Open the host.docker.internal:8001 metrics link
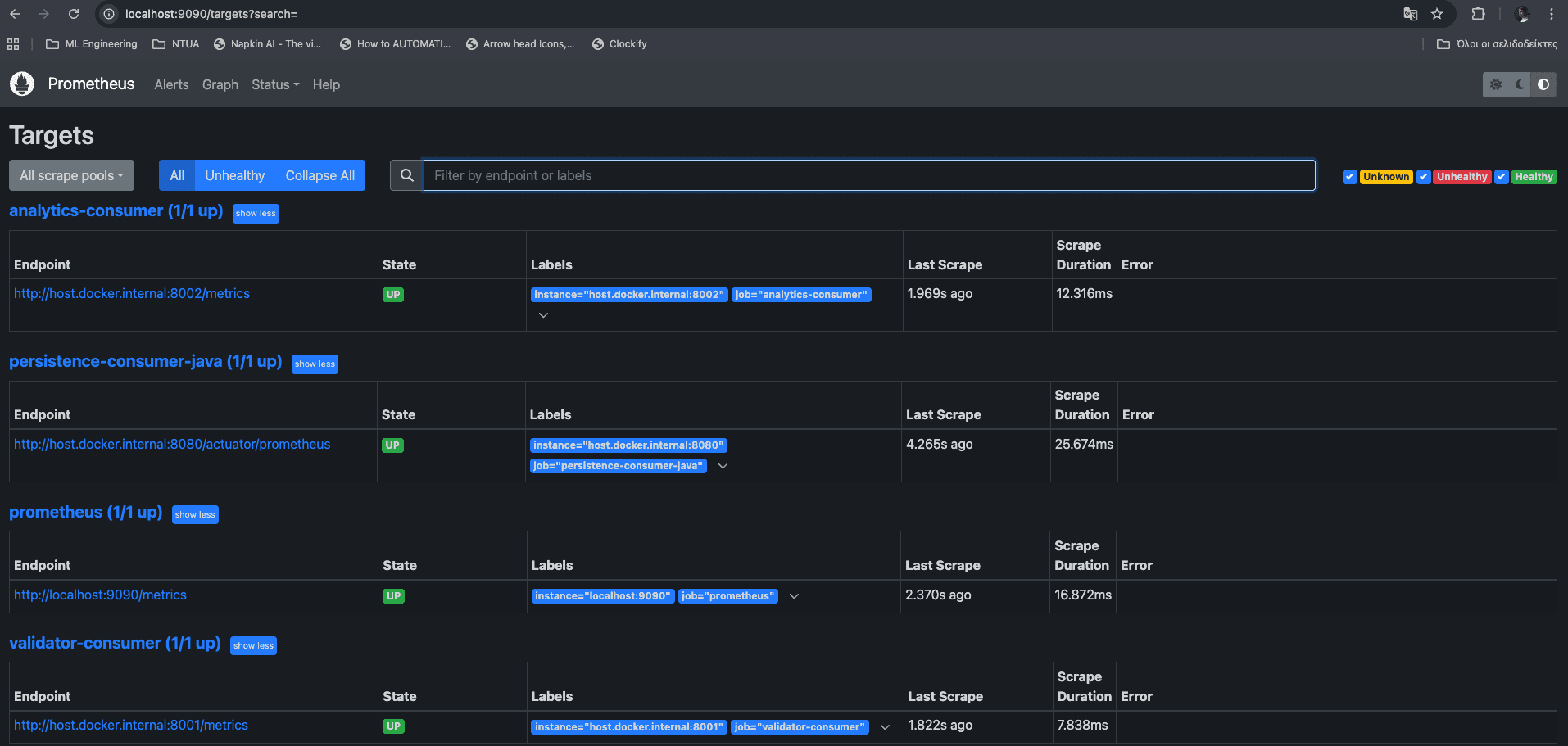 point(131,725)
